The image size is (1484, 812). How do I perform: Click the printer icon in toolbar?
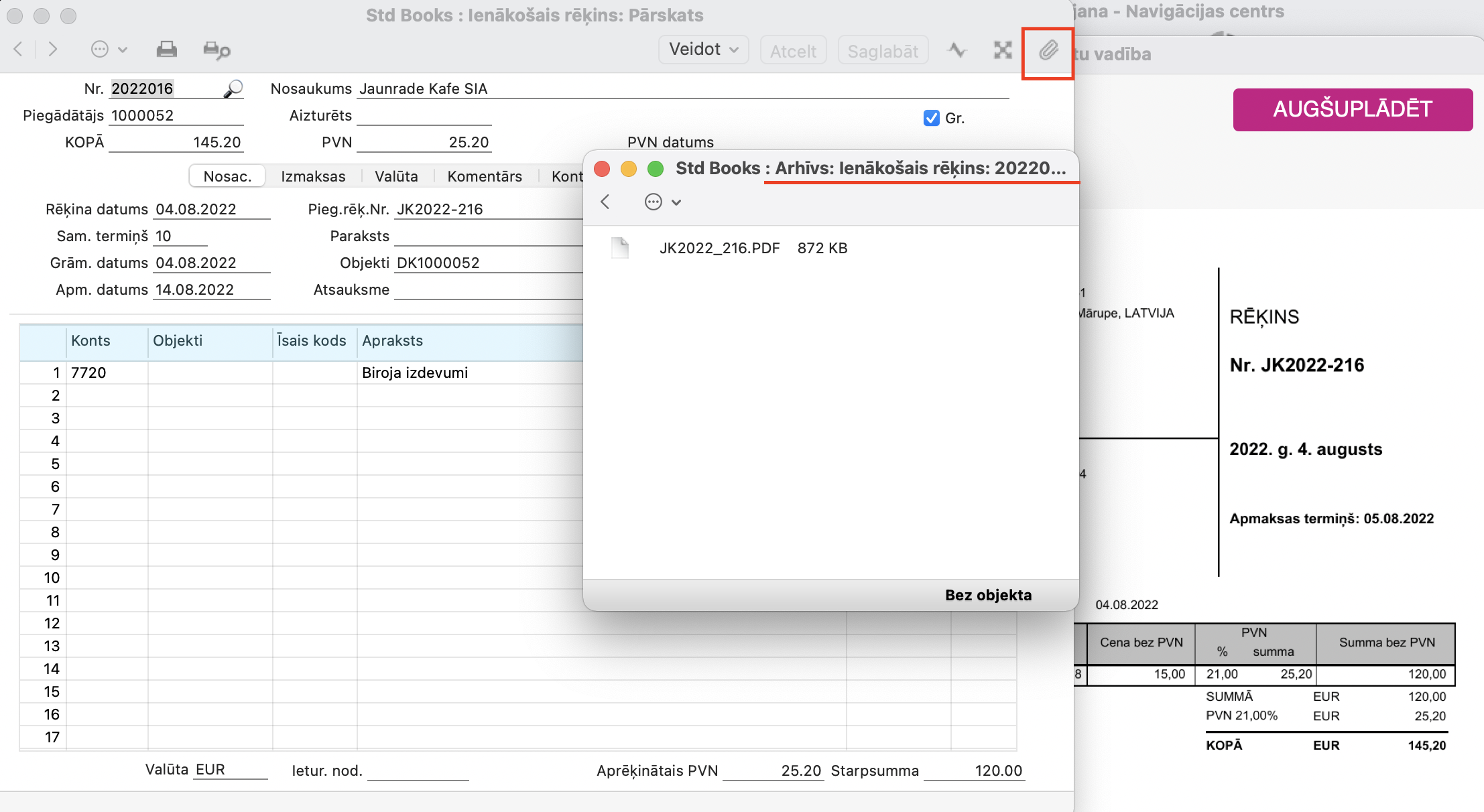(166, 50)
